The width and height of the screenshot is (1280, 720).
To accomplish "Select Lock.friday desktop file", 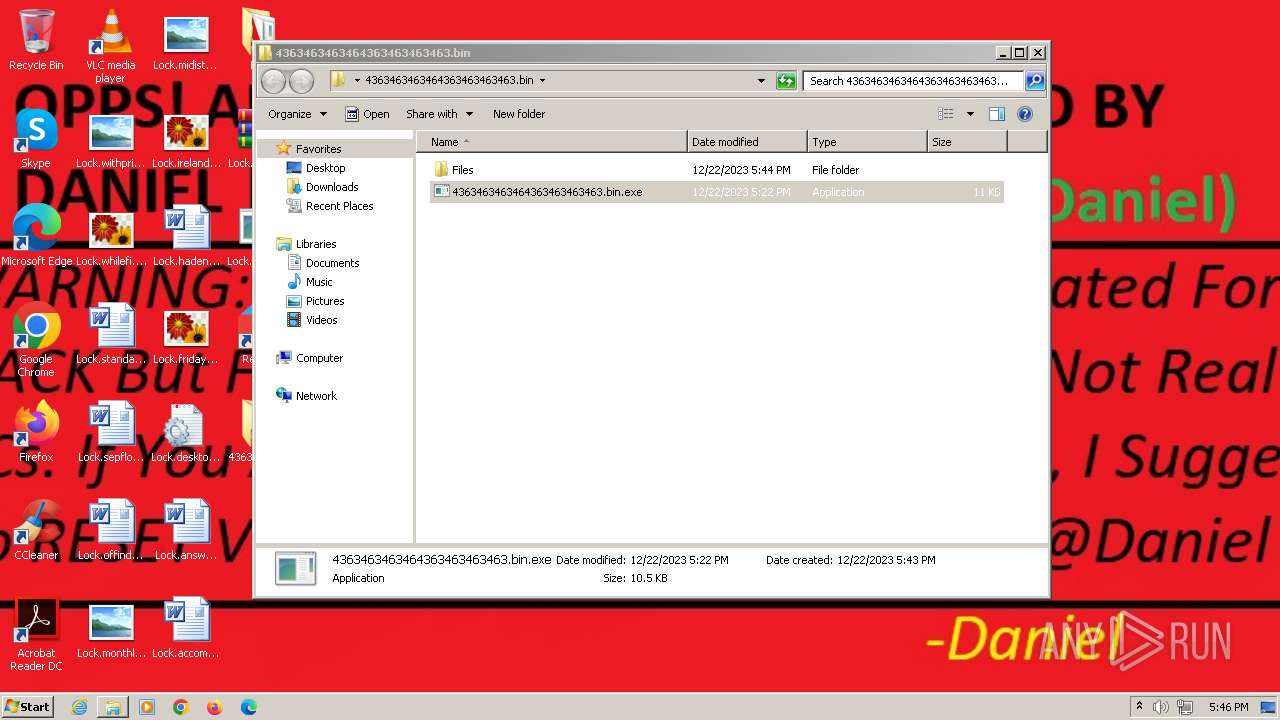I will tap(186, 336).
